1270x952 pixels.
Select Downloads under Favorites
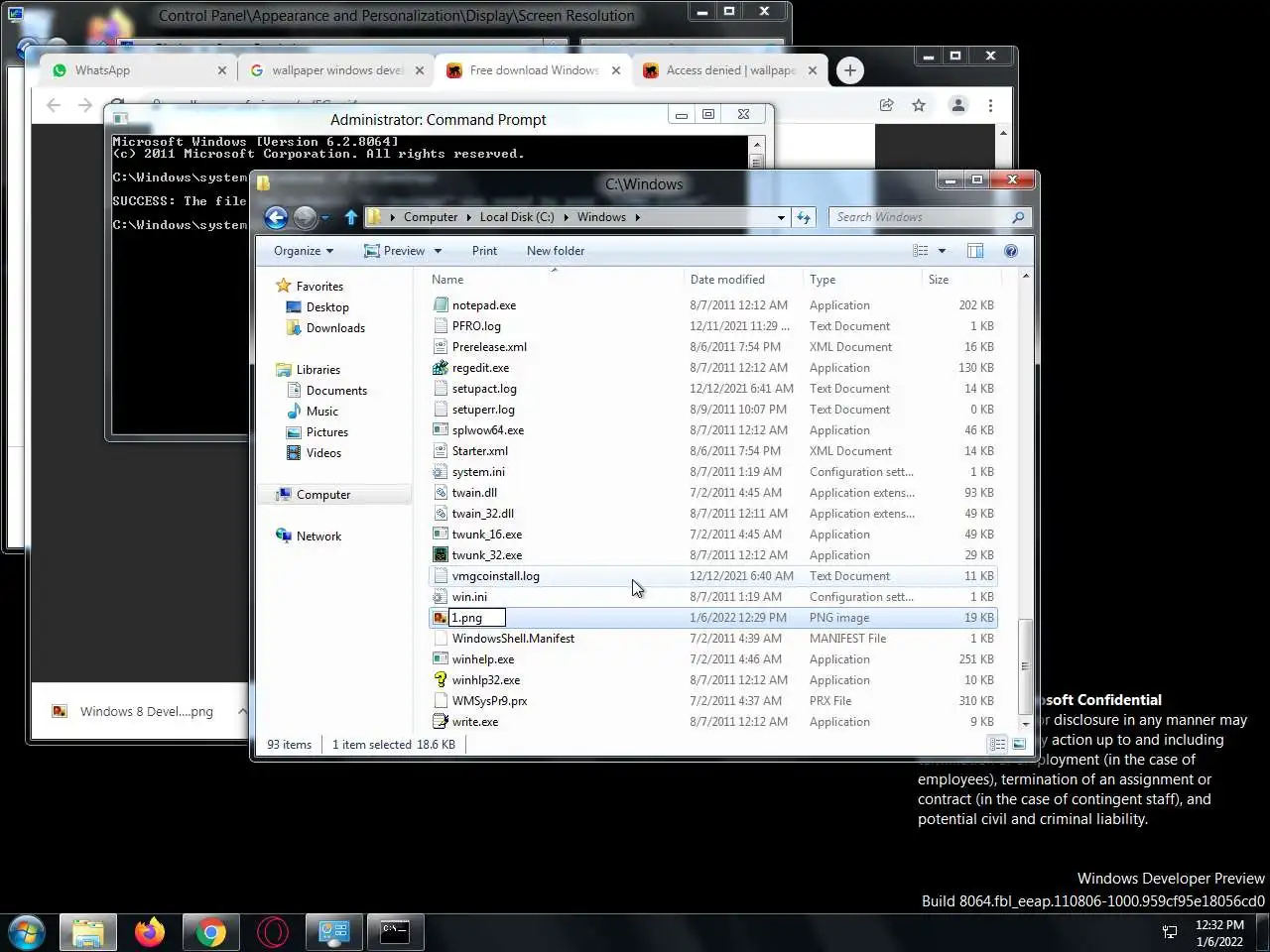(x=335, y=328)
